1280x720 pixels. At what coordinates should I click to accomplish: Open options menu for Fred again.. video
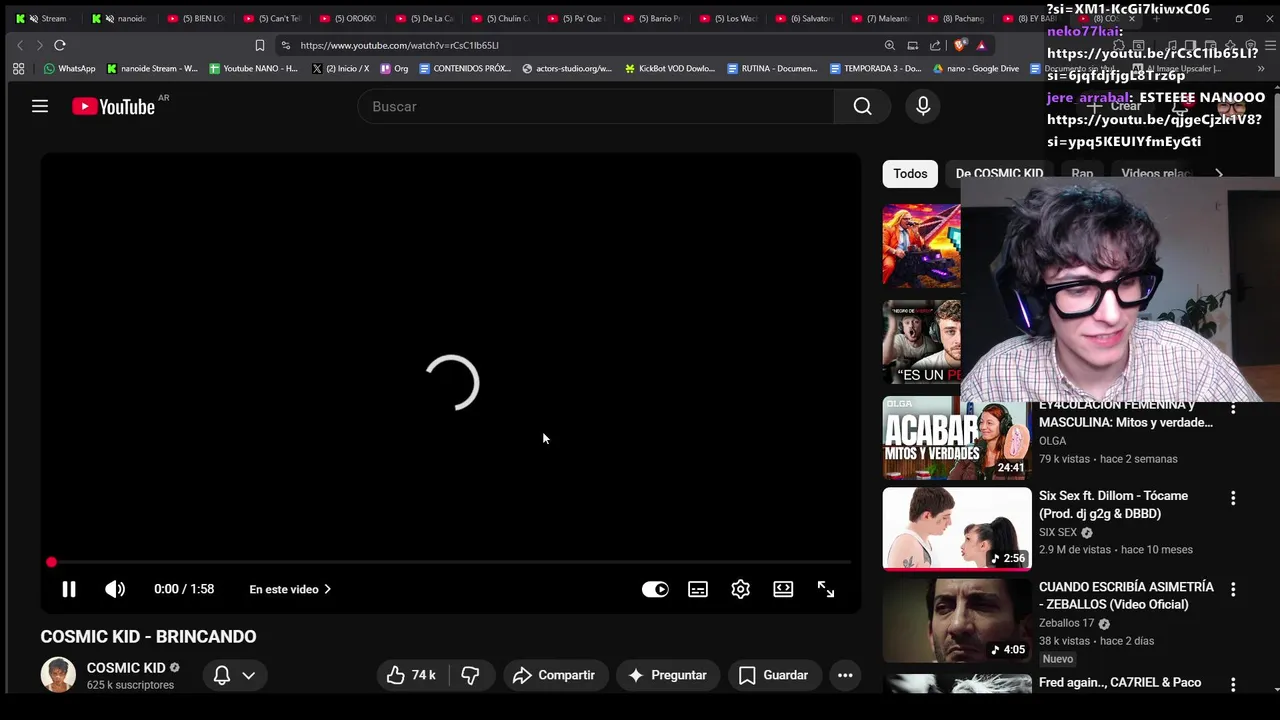(x=1233, y=685)
